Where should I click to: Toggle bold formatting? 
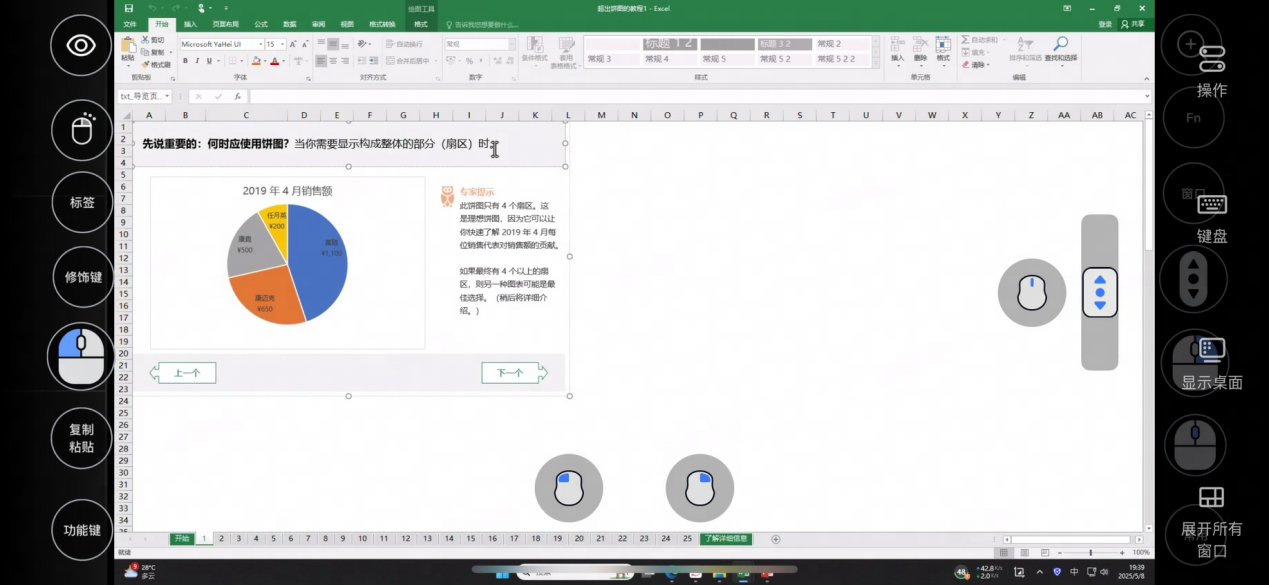(185, 61)
